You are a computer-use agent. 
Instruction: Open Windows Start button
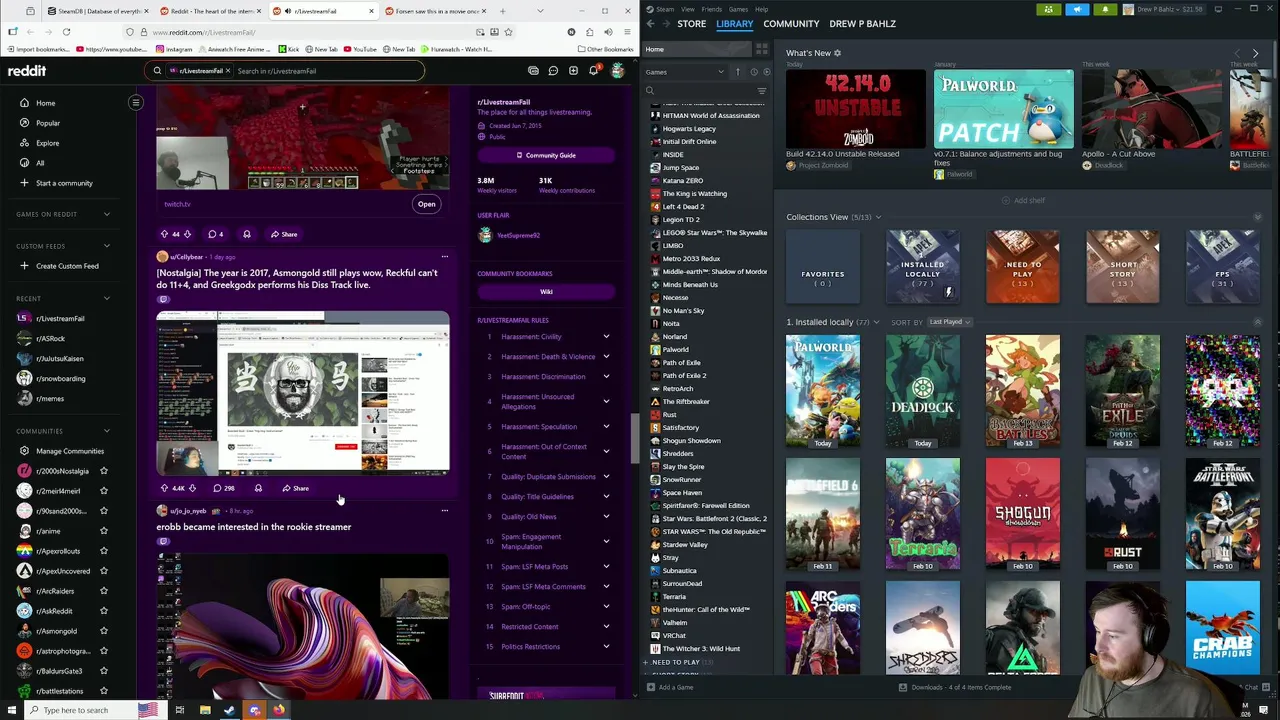[x=12, y=710]
